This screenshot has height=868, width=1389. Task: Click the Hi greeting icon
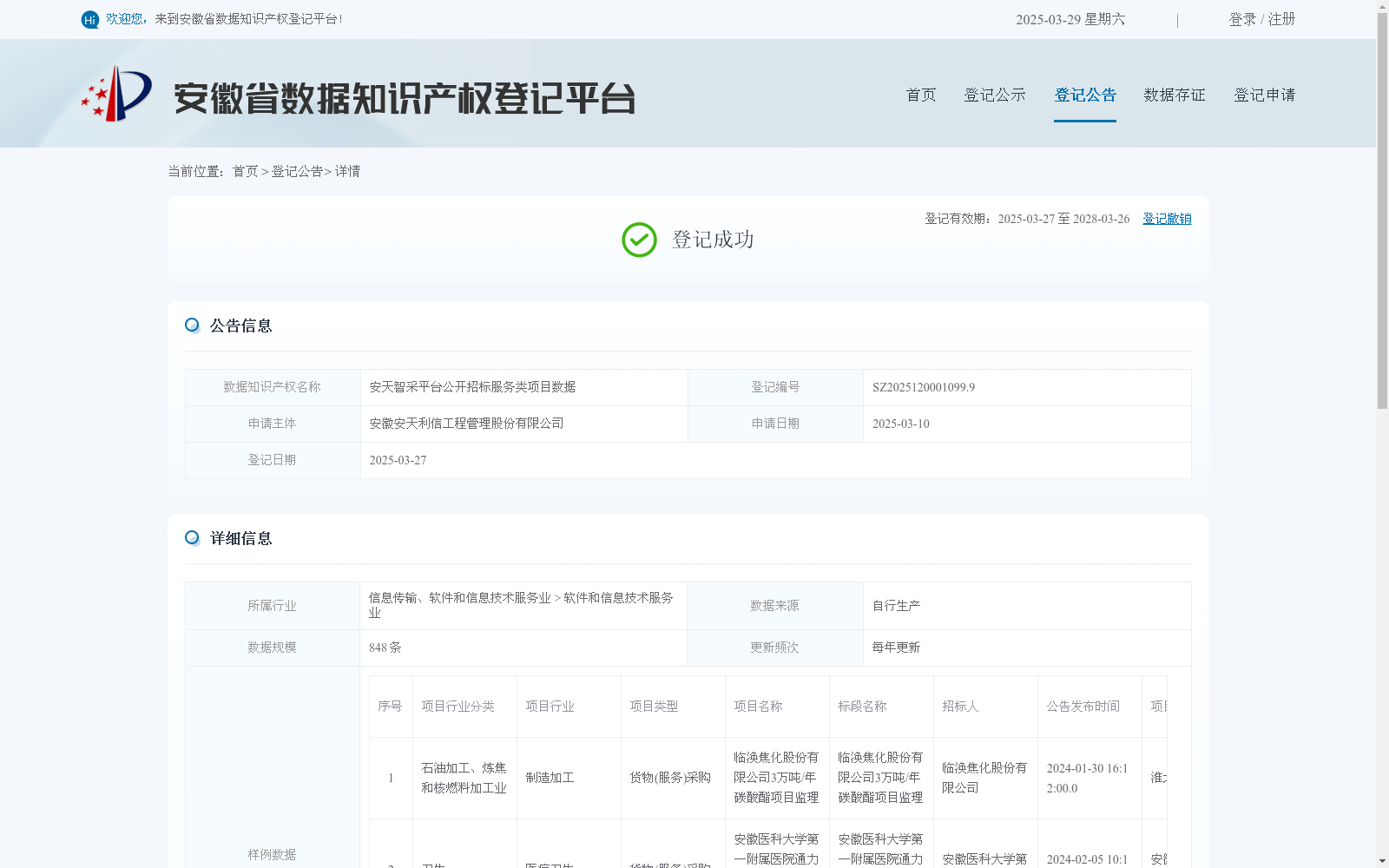pyautogui.click(x=90, y=20)
